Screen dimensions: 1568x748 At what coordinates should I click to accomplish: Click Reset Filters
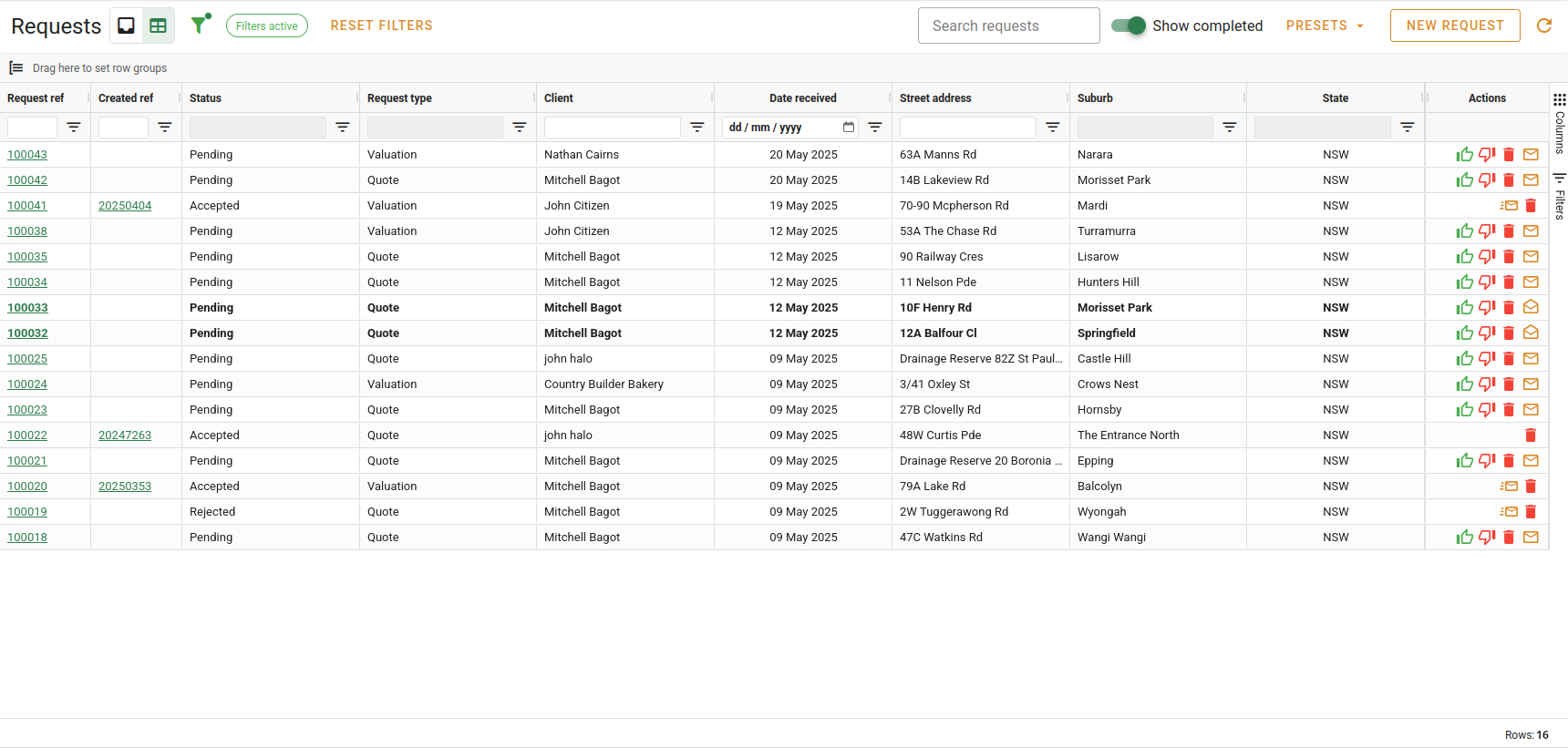tap(381, 26)
